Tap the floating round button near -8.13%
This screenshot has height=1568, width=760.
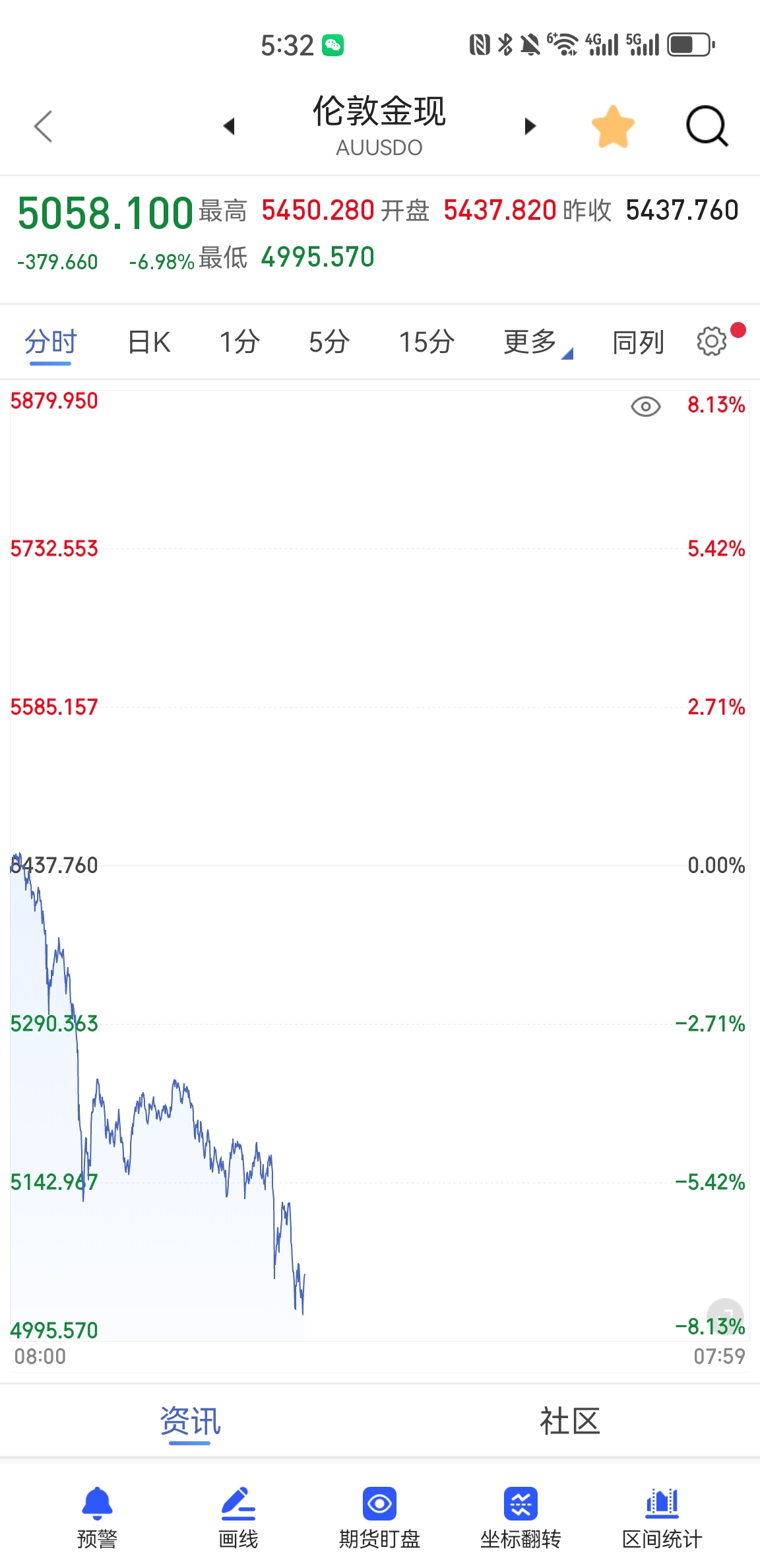pos(725,1316)
